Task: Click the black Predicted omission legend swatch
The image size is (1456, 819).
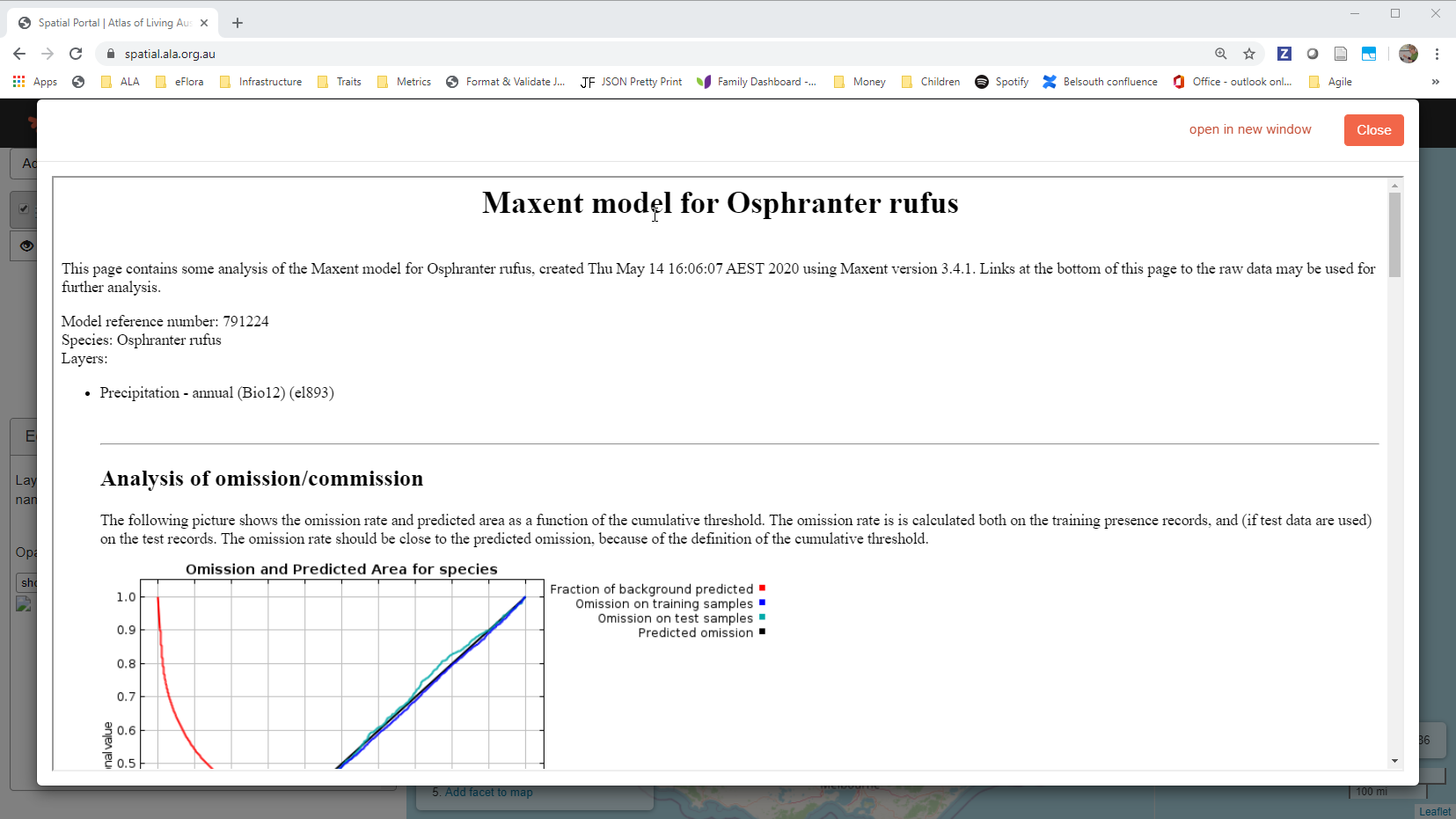Action: tap(762, 632)
